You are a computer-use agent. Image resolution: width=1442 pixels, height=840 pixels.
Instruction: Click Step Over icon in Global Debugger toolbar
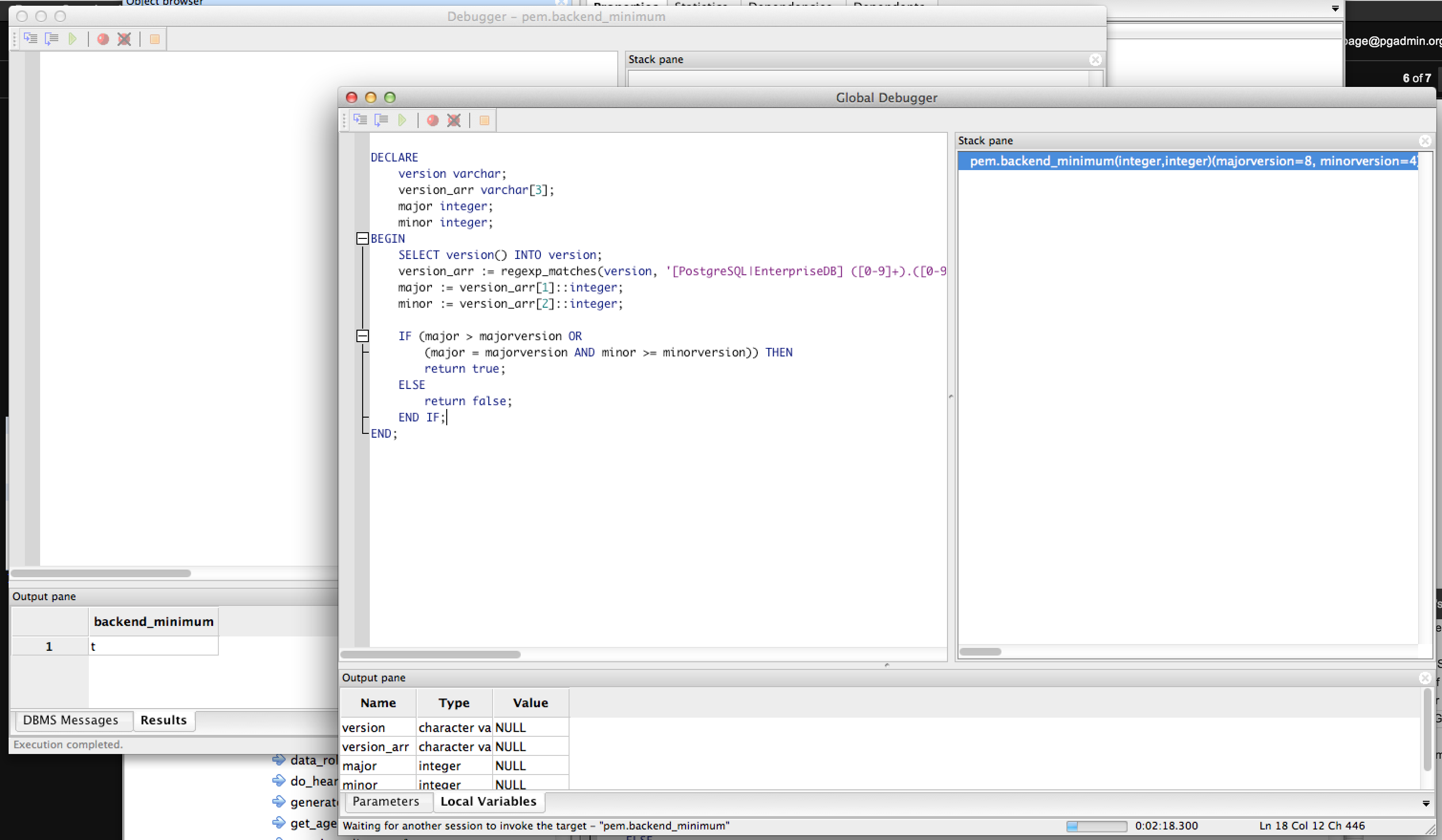pos(381,120)
